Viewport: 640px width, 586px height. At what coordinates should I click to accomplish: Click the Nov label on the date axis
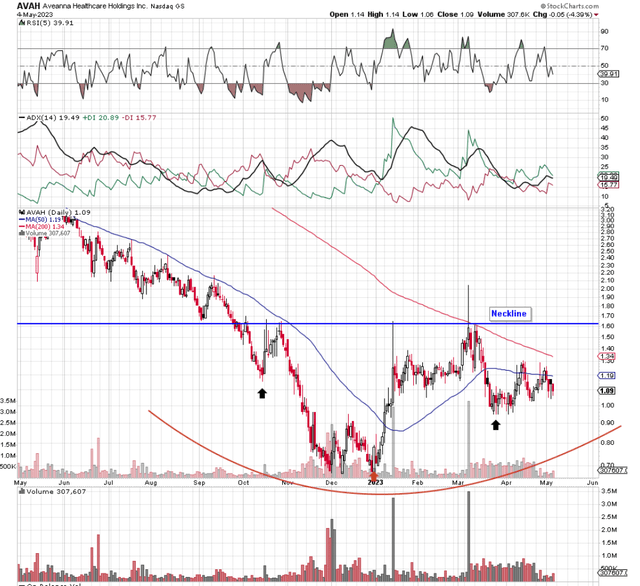[x=287, y=483]
